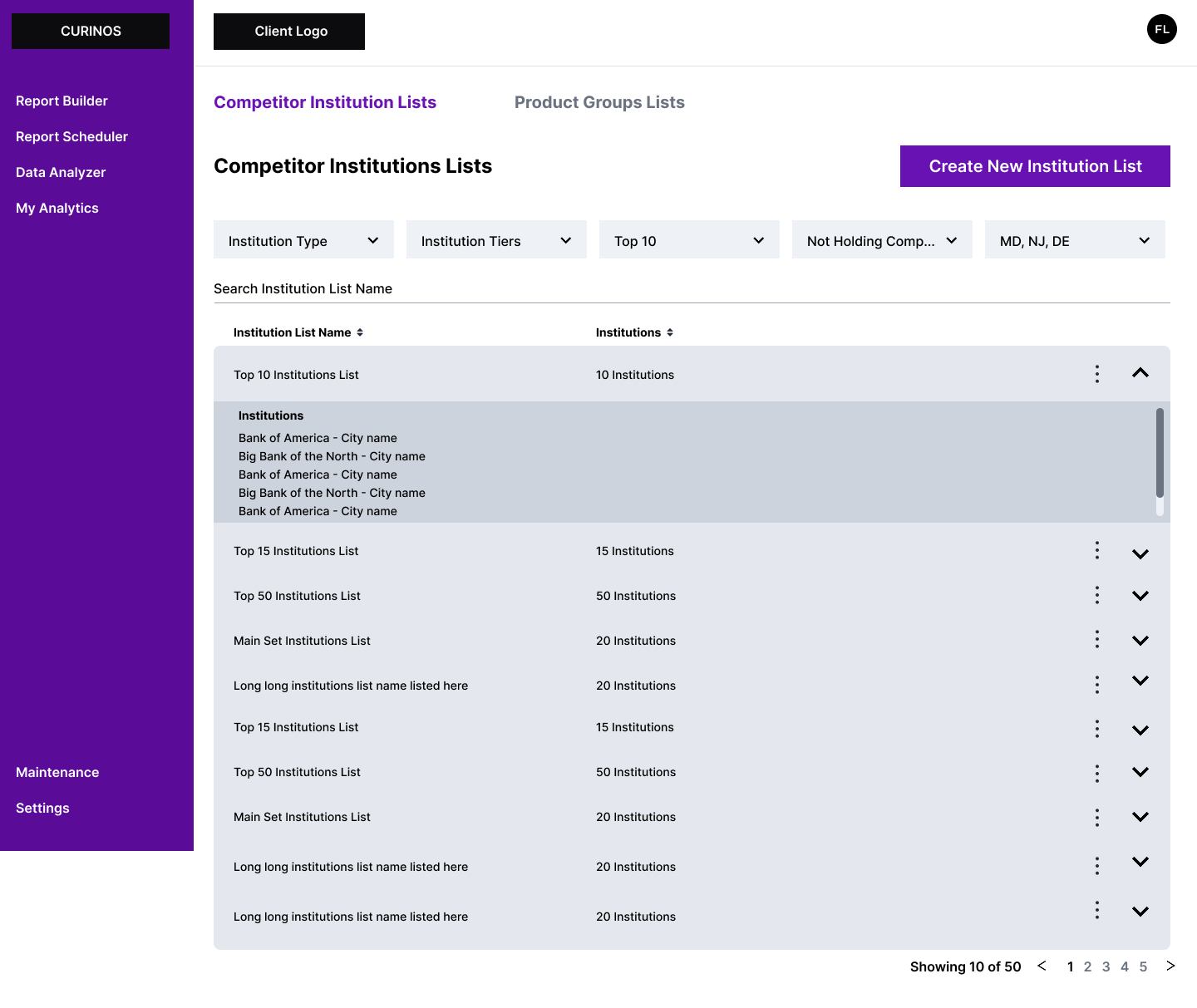Image resolution: width=1197 pixels, height=1008 pixels.
Task: Open My Analytics in the sidebar
Action: pos(57,208)
